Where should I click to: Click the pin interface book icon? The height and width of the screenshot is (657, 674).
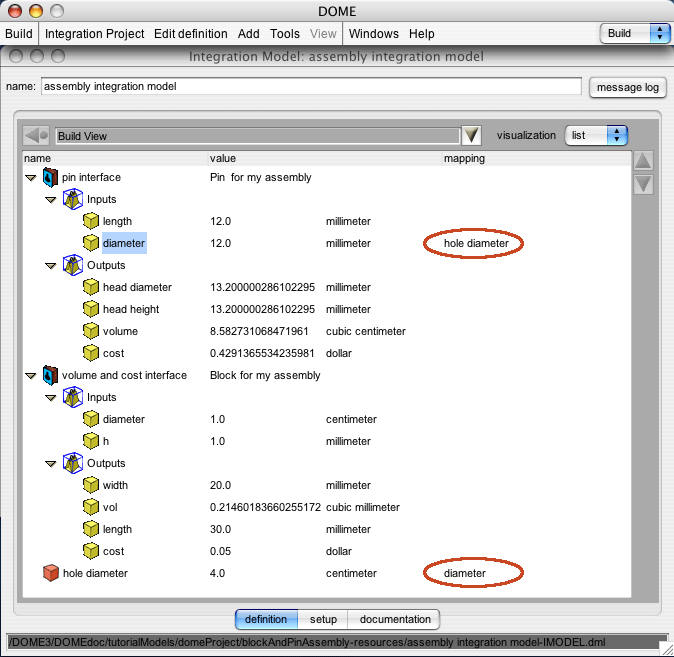coord(50,178)
